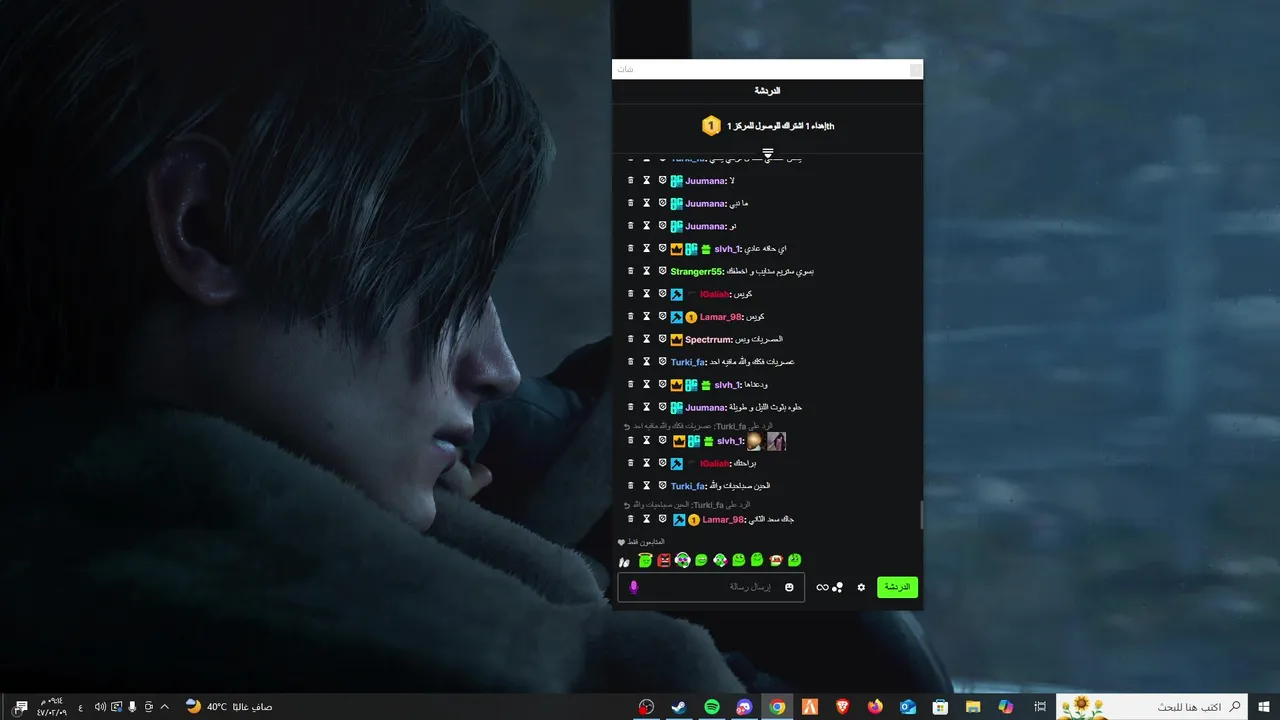Image resolution: width=1280 pixels, height=720 pixels.
Task: Open Turki_fa's name on the "الحين" message
Action: click(x=689, y=486)
